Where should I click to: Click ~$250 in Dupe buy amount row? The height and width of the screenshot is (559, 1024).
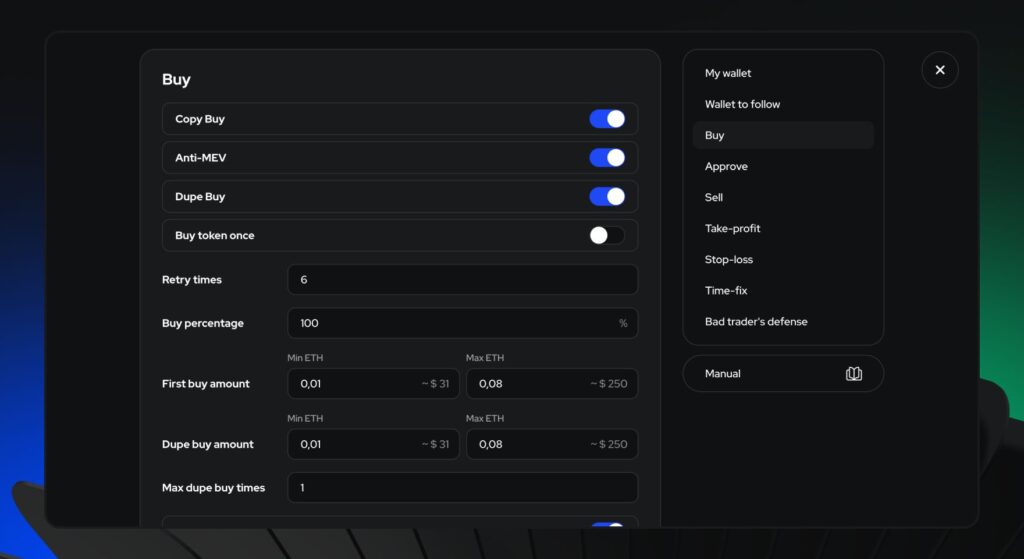608,444
